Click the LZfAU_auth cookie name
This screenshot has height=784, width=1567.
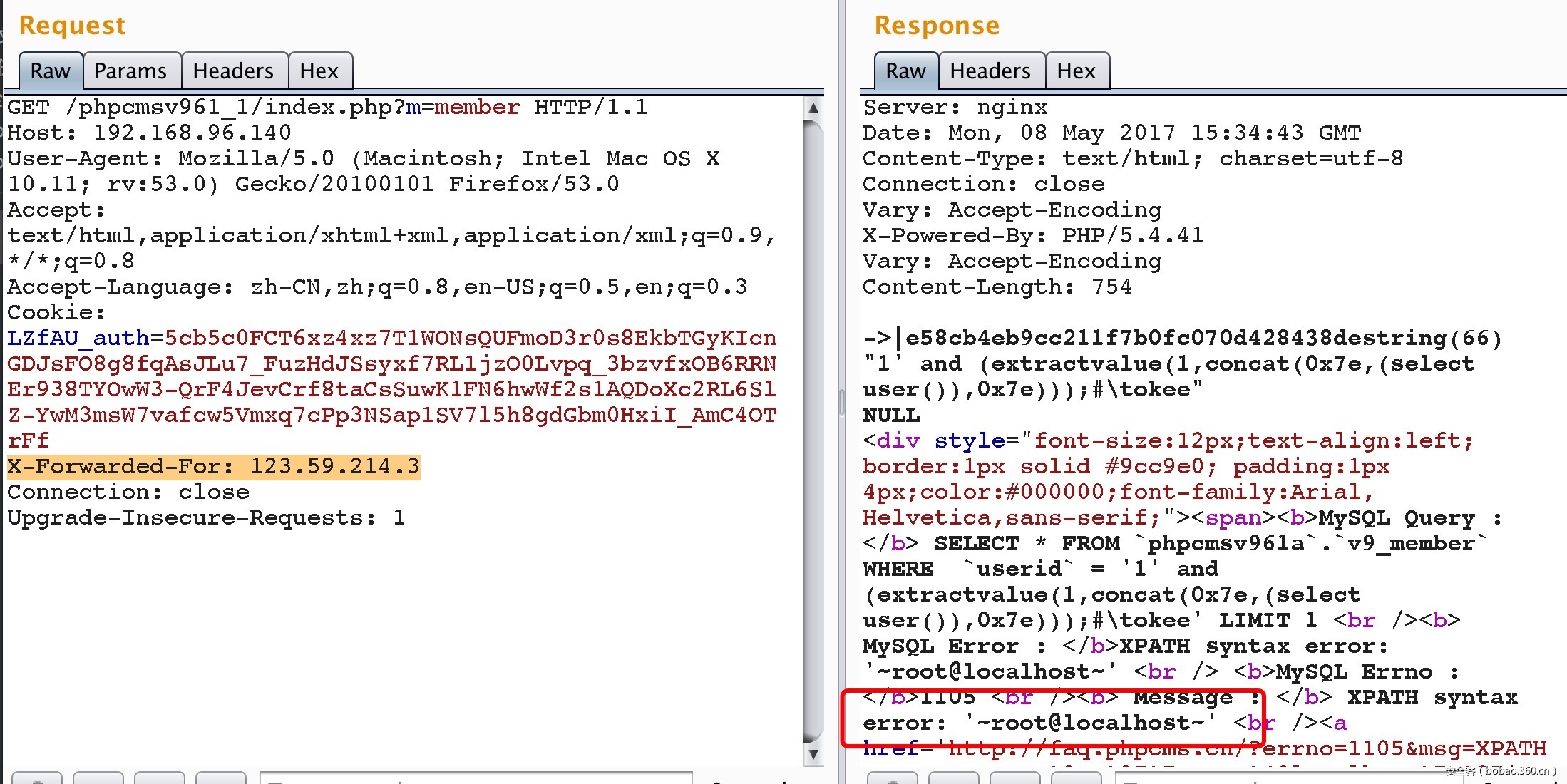click(78, 338)
